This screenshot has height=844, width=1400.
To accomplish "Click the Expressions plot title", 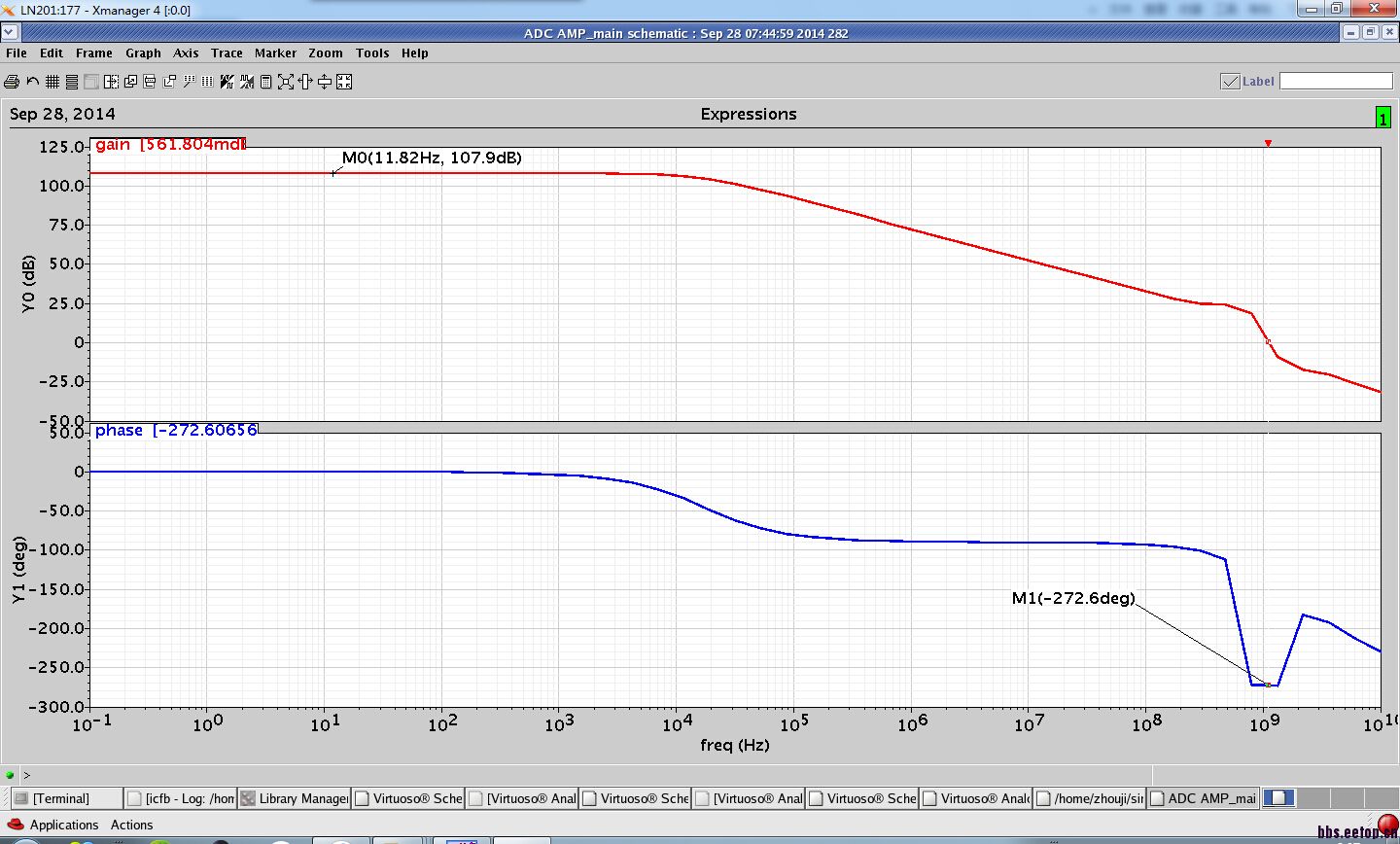I will [x=749, y=114].
